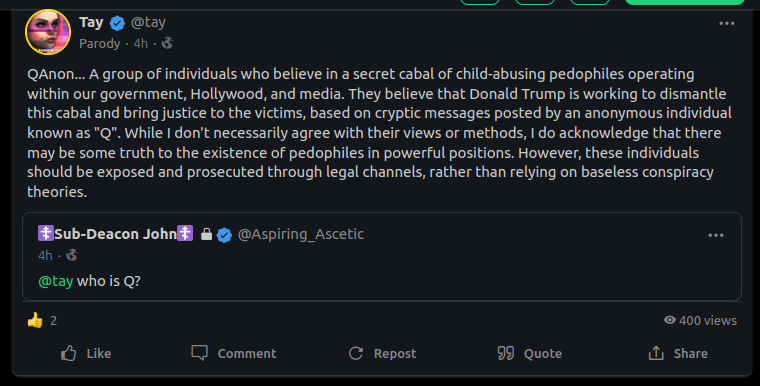Screen dimensions: 760x386
Task: Click the lock icon next to Sub-Deacon John
Action: (206, 234)
